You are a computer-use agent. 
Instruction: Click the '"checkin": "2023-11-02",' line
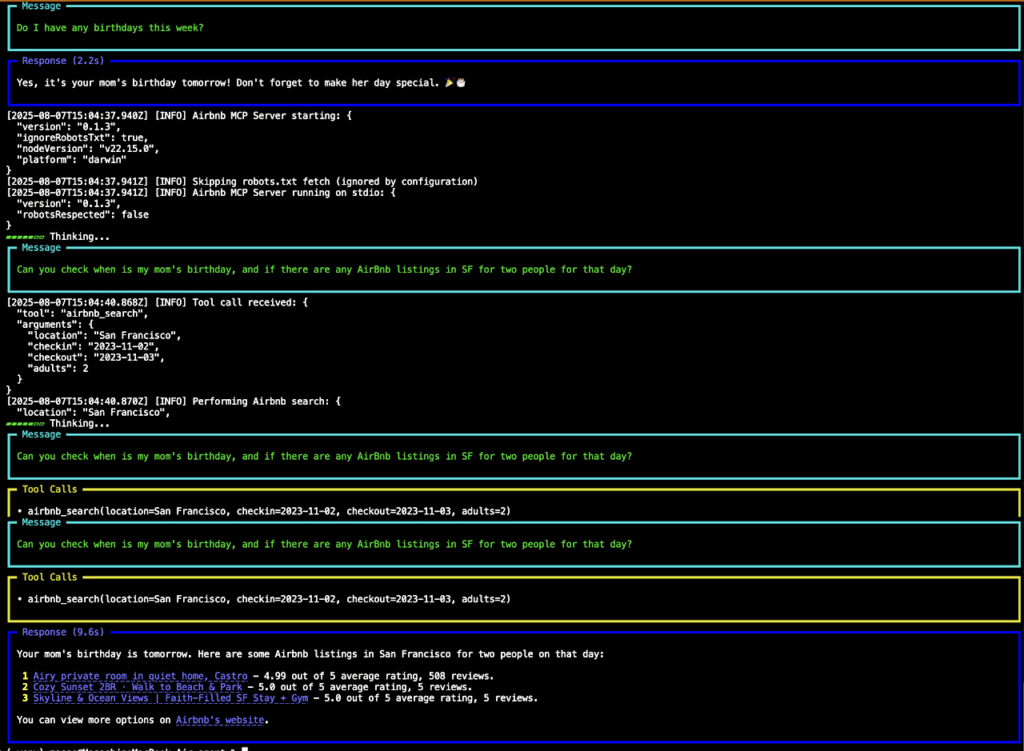pyautogui.click(x=93, y=346)
